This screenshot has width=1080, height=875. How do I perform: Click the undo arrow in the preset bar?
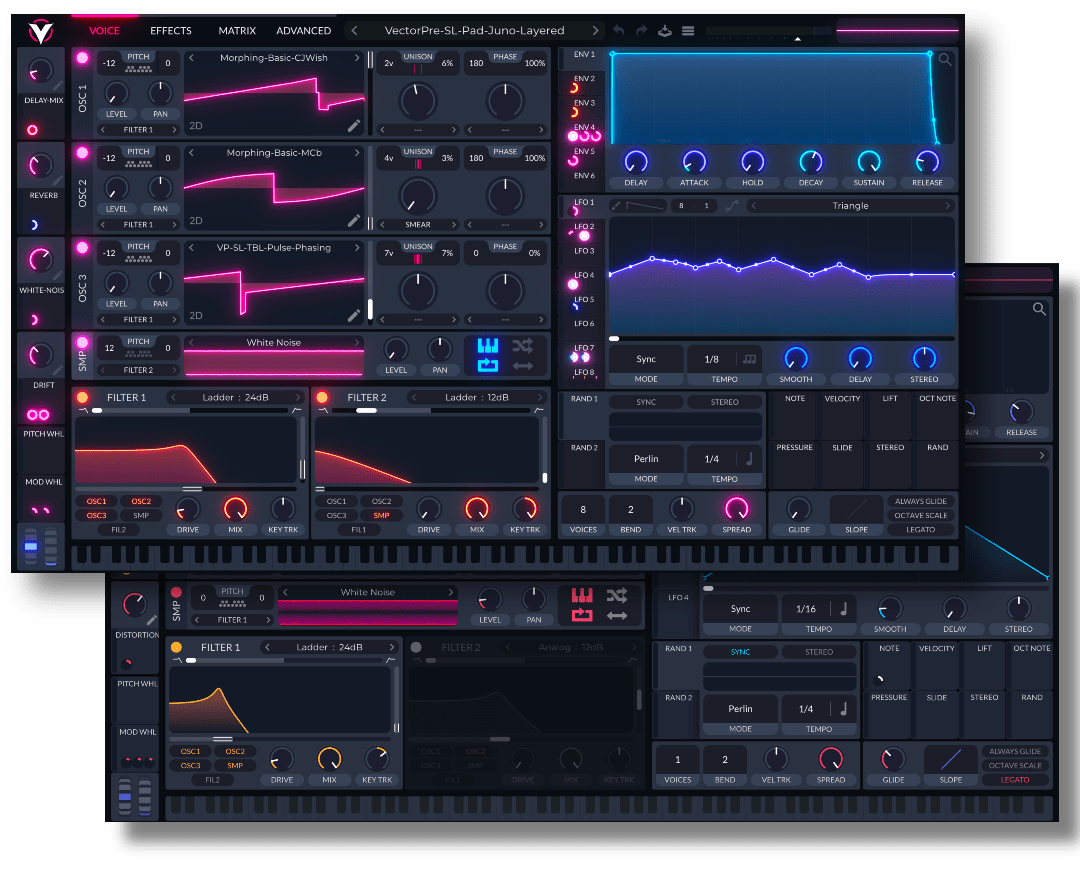pos(619,31)
